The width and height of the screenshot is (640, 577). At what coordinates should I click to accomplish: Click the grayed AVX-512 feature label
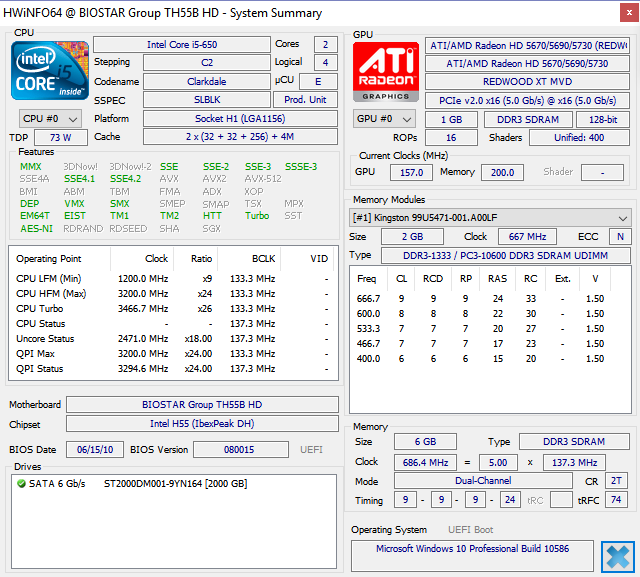(263, 179)
